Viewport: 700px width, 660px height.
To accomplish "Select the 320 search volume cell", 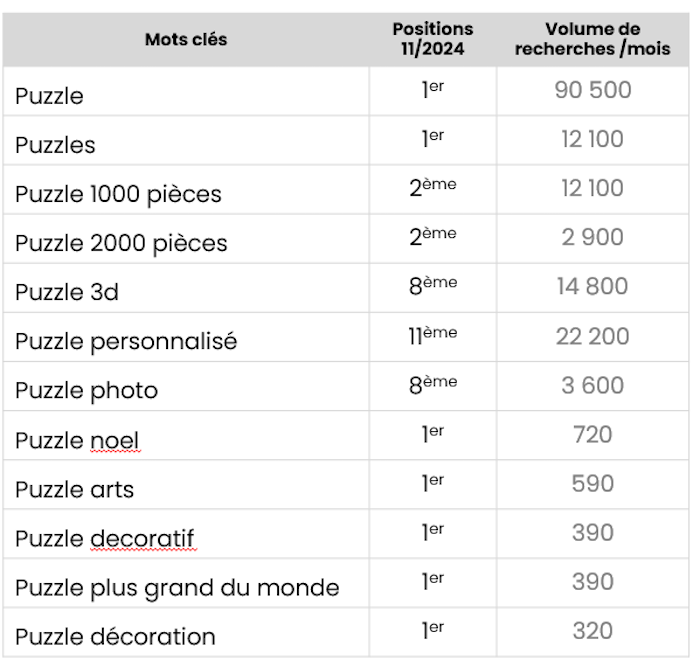I will (x=593, y=631).
